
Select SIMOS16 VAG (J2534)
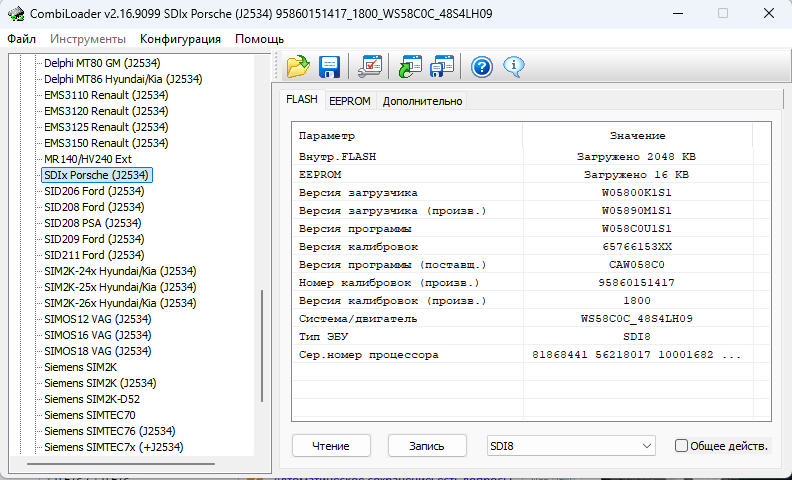[x=97, y=335]
